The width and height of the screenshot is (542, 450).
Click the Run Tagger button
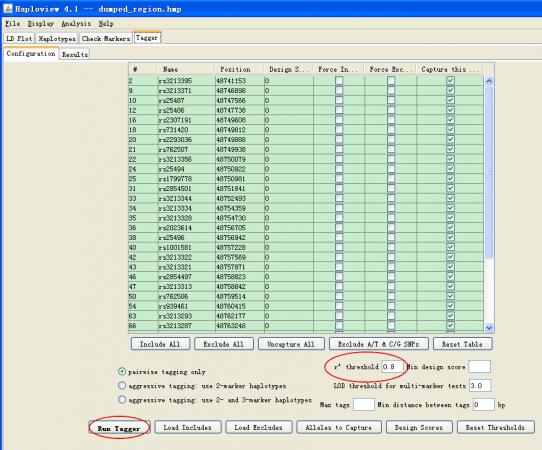tap(119, 428)
